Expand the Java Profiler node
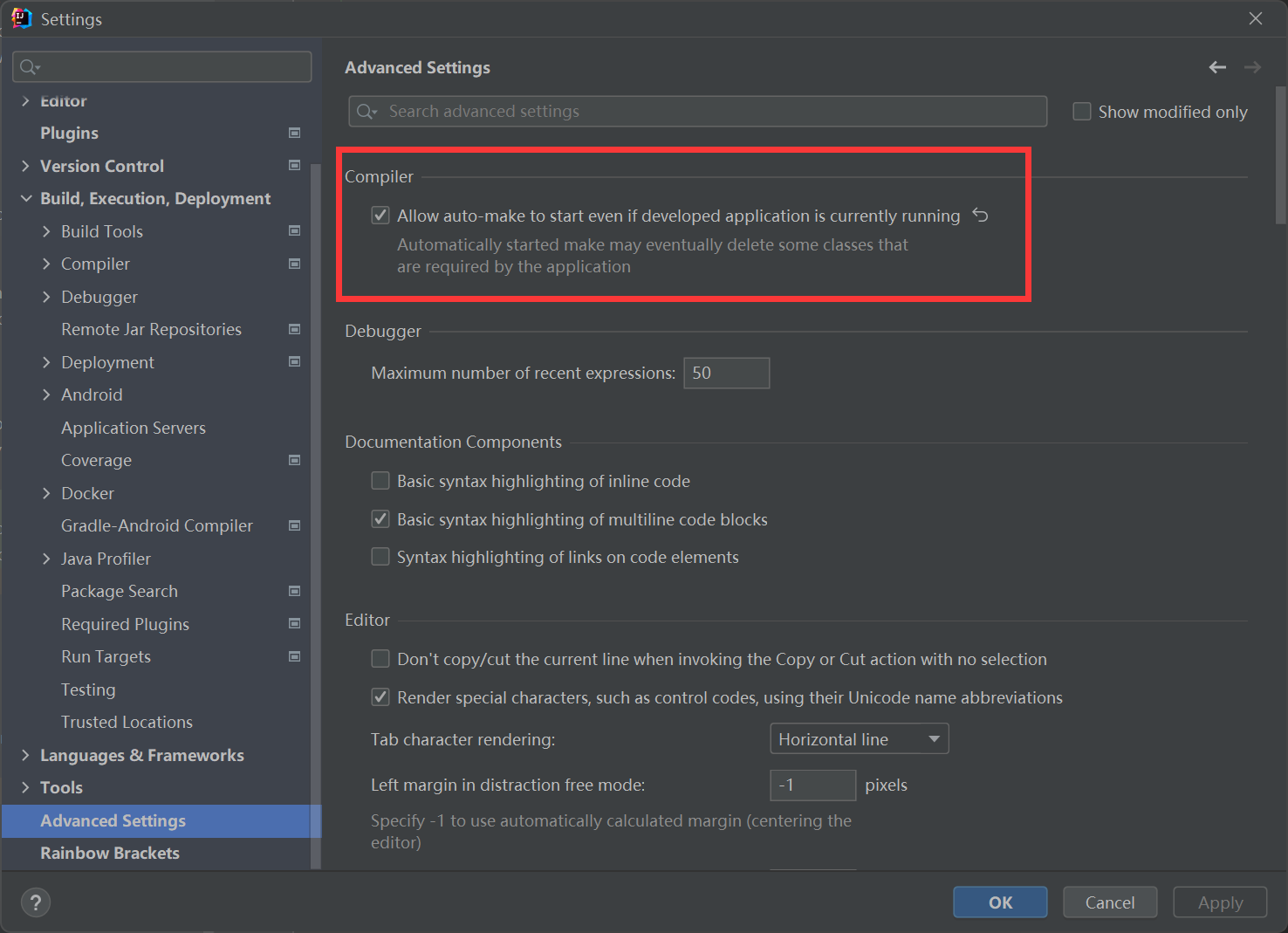This screenshot has width=1288, height=933. pos(46,559)
